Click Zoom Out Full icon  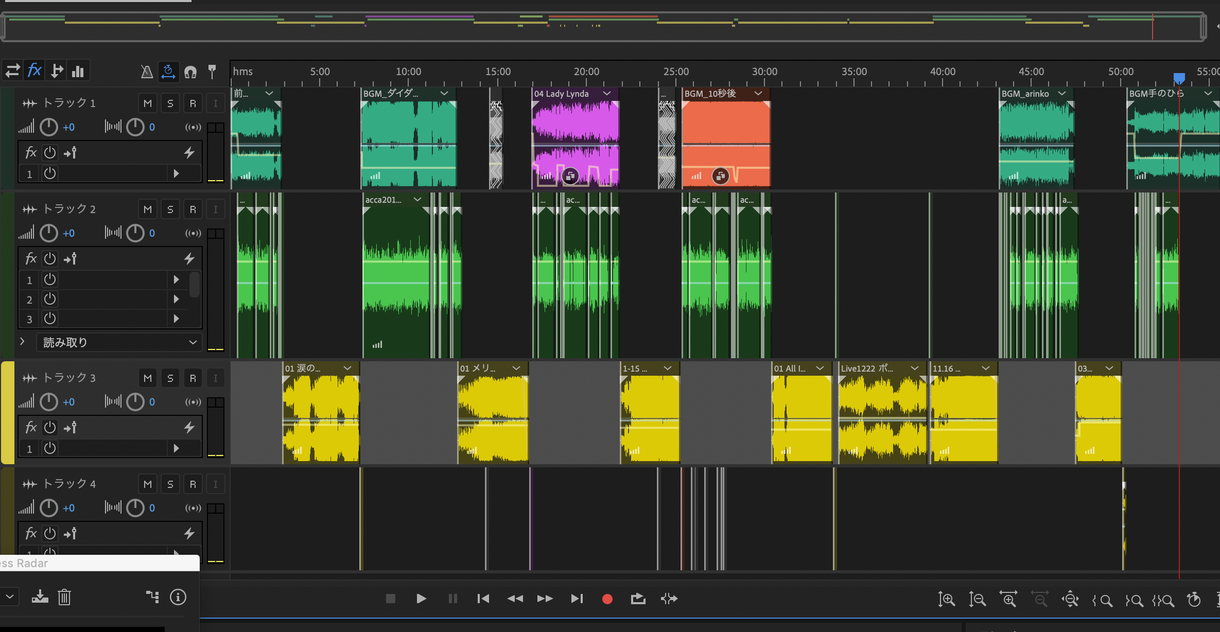click(1070, 599)
